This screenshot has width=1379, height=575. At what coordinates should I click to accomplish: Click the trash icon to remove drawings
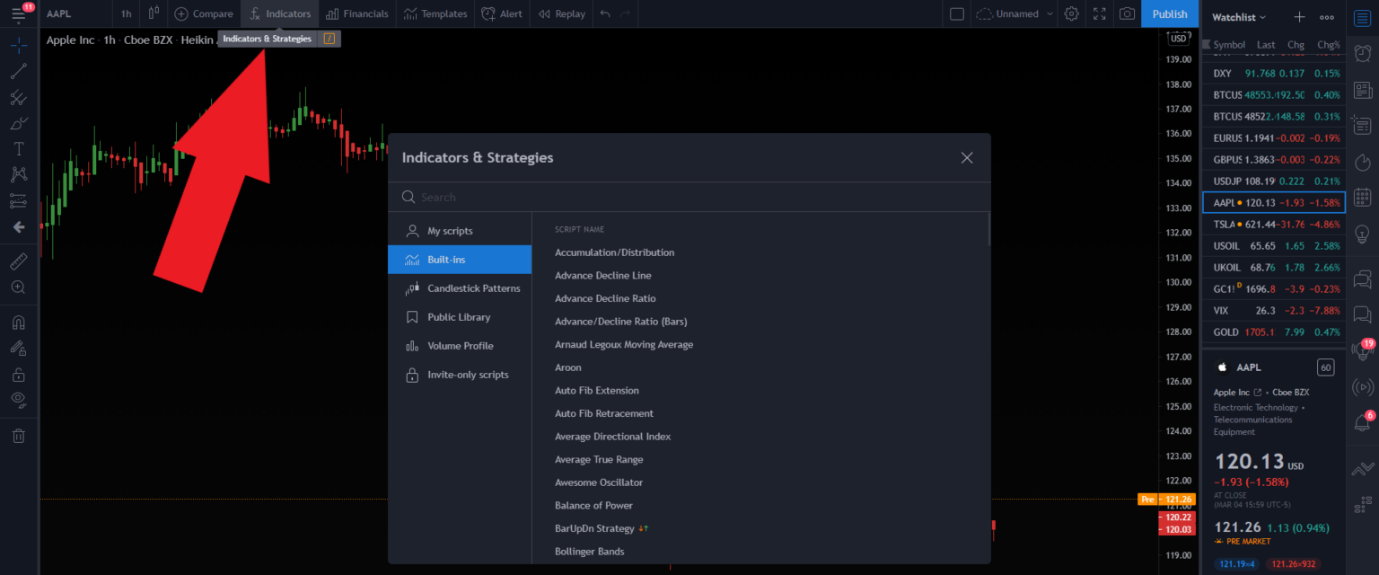18,436
